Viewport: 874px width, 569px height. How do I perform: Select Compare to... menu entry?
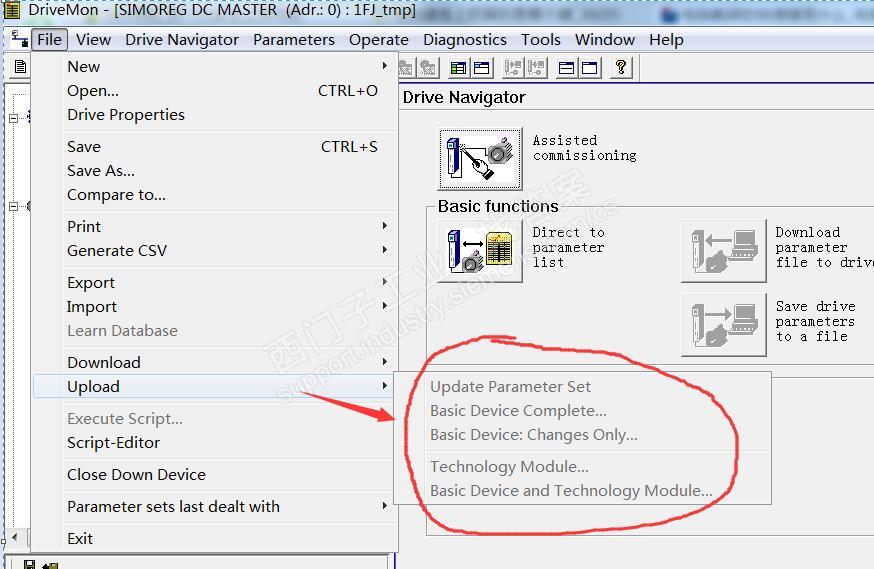pos(215,194)
